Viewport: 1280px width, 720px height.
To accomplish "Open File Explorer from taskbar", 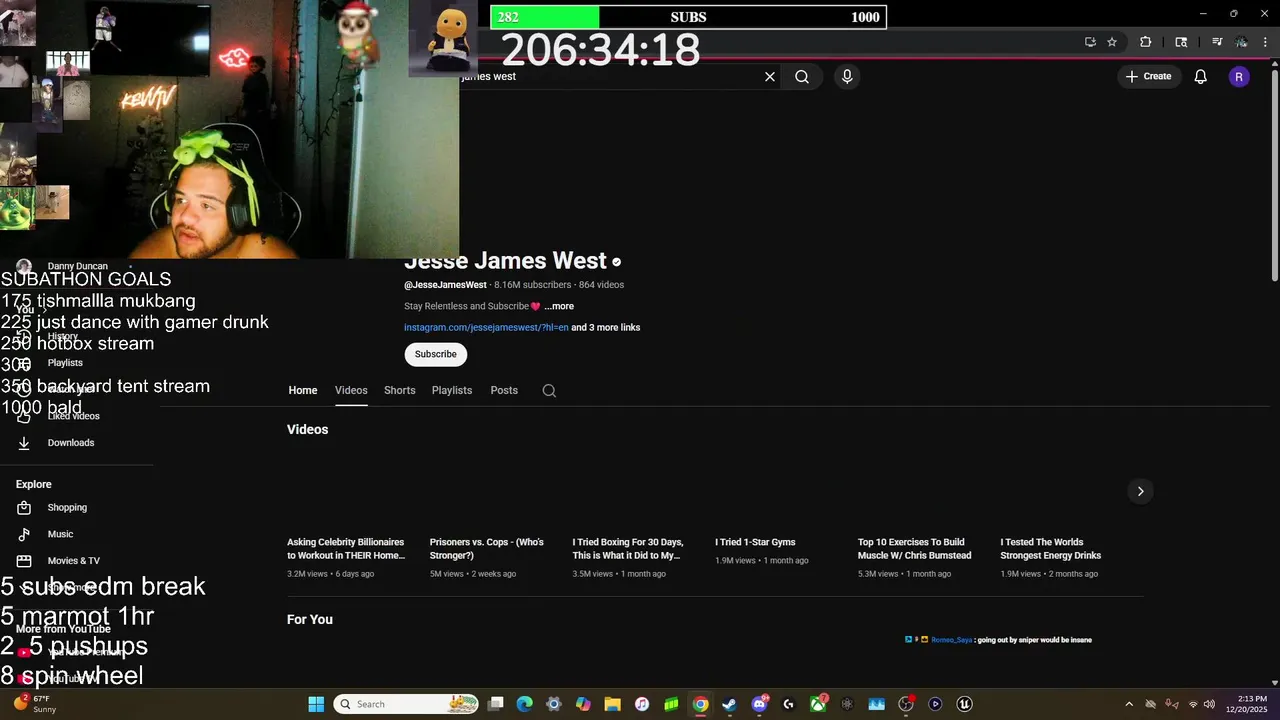I will (612, 704).
